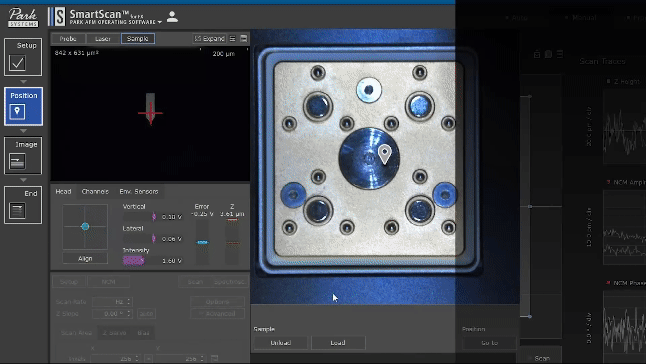Switch to the Probe view tab

pos(68,39)
